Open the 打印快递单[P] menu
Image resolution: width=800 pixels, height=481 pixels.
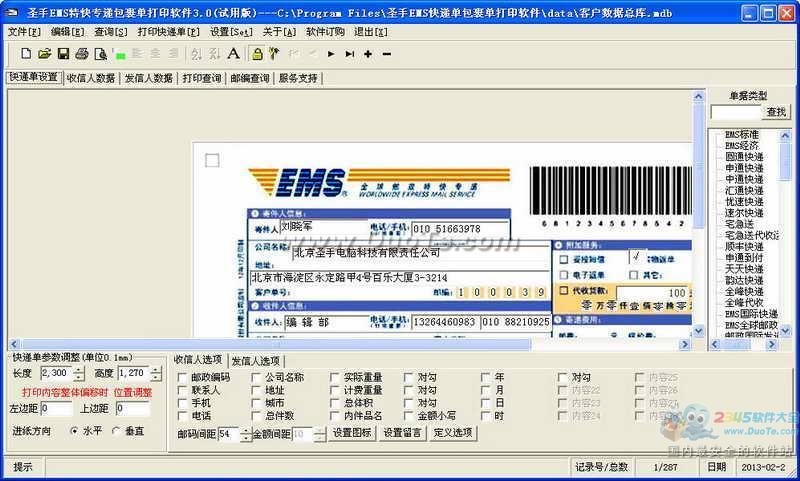[x=168, y=32]
